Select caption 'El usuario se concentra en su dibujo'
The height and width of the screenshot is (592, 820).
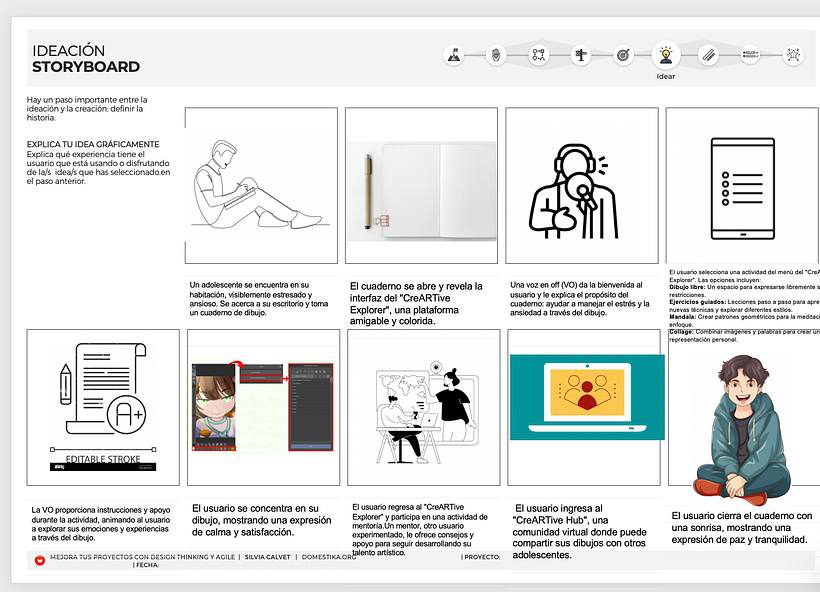[x=261, y=520]
